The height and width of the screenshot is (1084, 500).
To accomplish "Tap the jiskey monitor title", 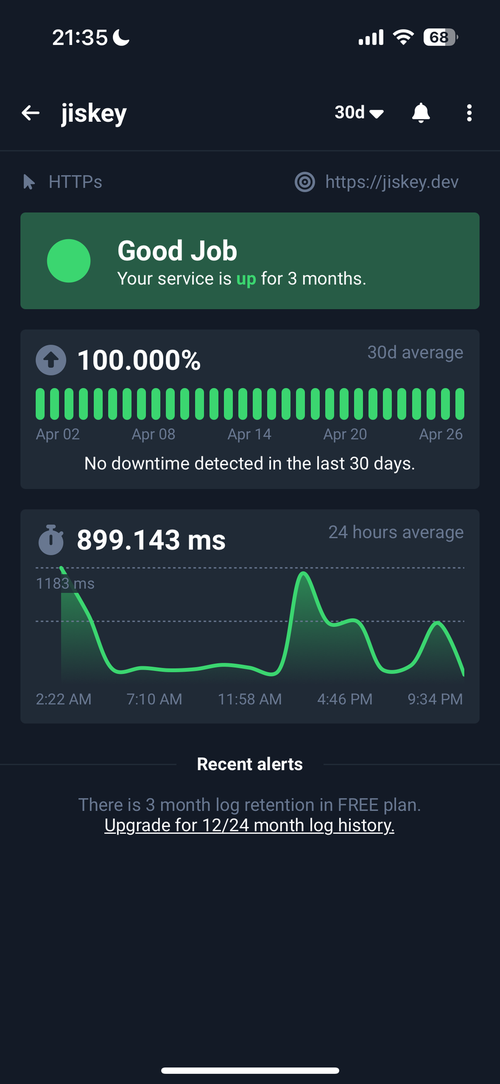I will tap(93, 113).
